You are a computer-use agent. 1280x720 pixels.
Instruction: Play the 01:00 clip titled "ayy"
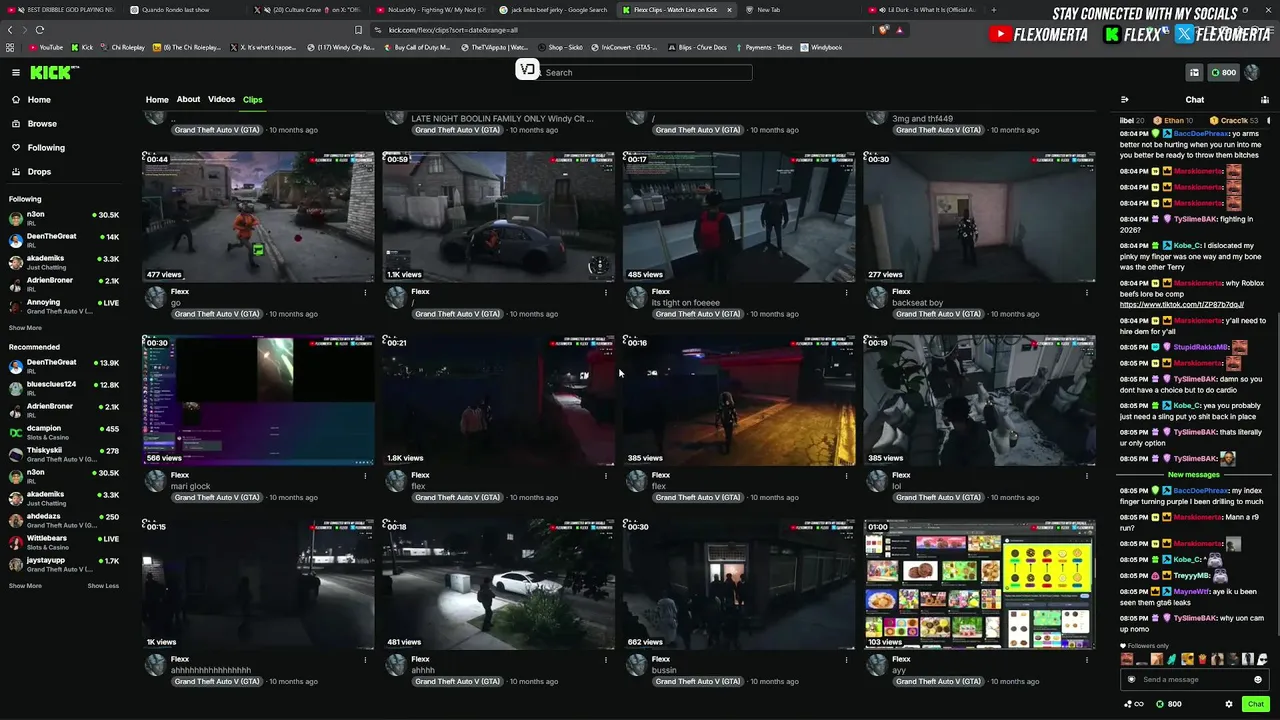[980, 584]
